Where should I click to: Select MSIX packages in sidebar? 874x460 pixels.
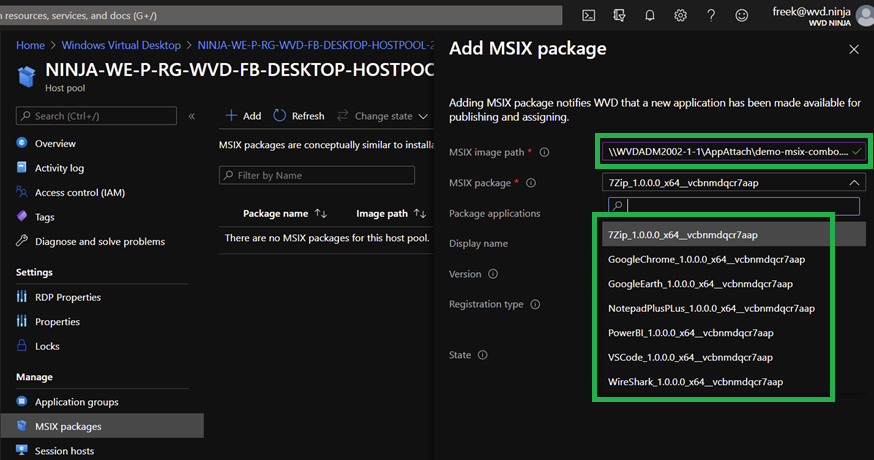pos(103,426)
